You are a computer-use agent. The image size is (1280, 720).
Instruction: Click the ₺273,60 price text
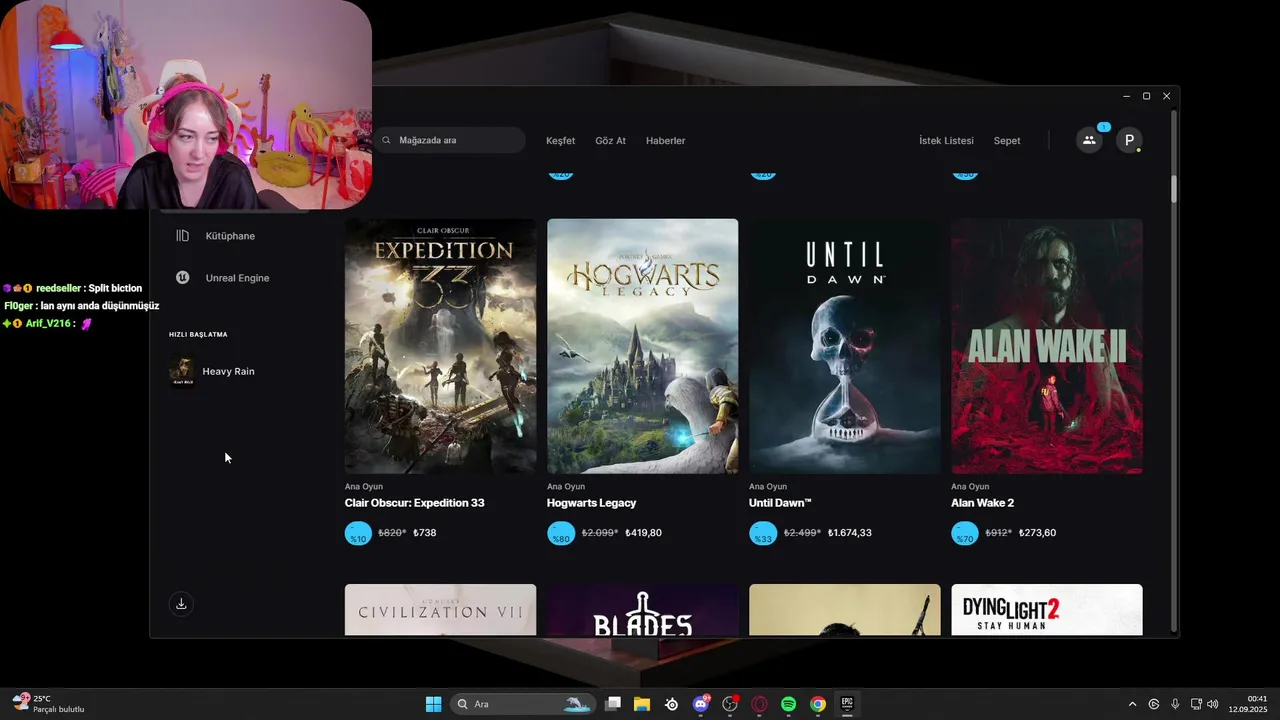click(x=1037, y=533)
